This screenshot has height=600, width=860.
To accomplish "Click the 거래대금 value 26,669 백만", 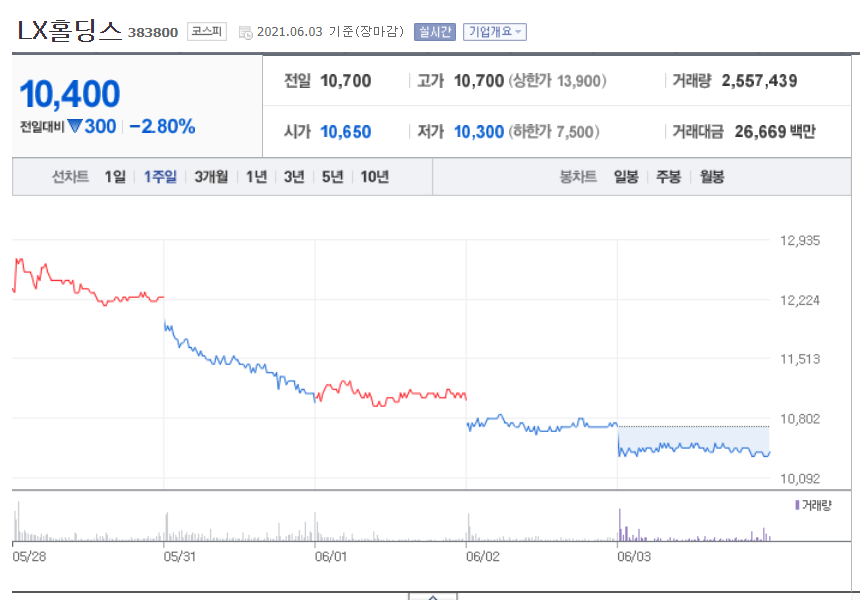I will (775, 132).
